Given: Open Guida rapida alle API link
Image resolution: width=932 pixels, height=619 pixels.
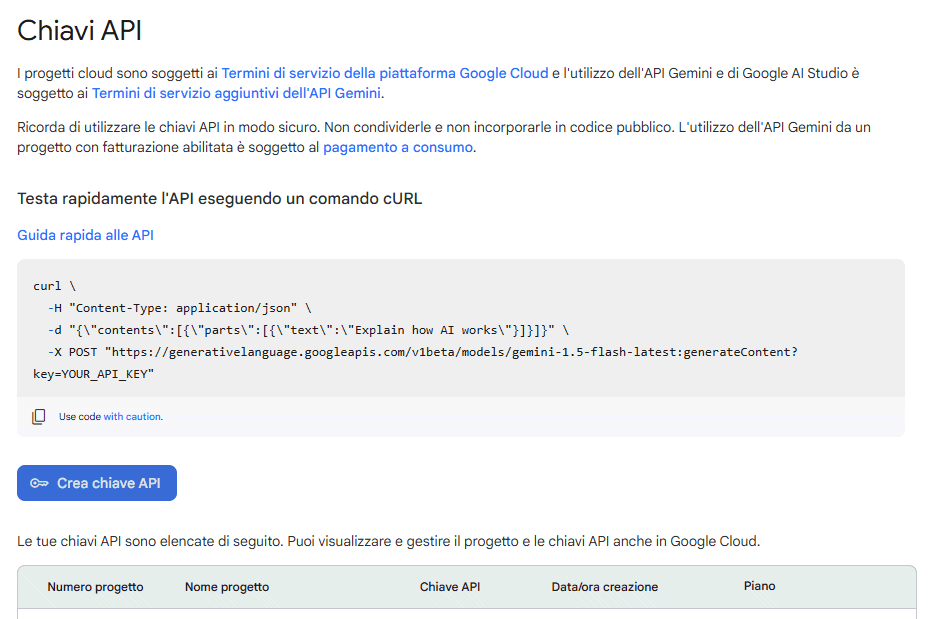Looking at the screenshot, I should point(86,235).
